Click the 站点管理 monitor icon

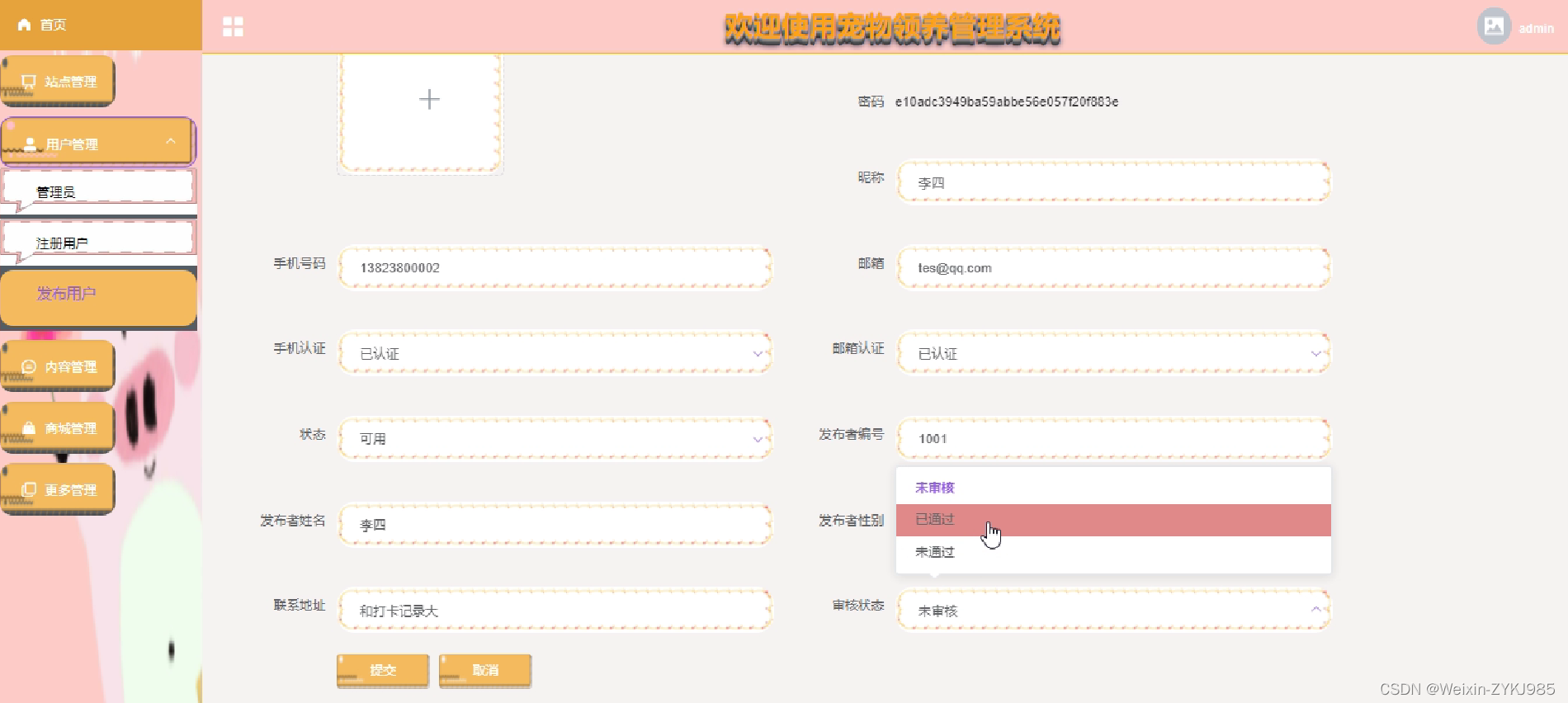click(29, 82)
